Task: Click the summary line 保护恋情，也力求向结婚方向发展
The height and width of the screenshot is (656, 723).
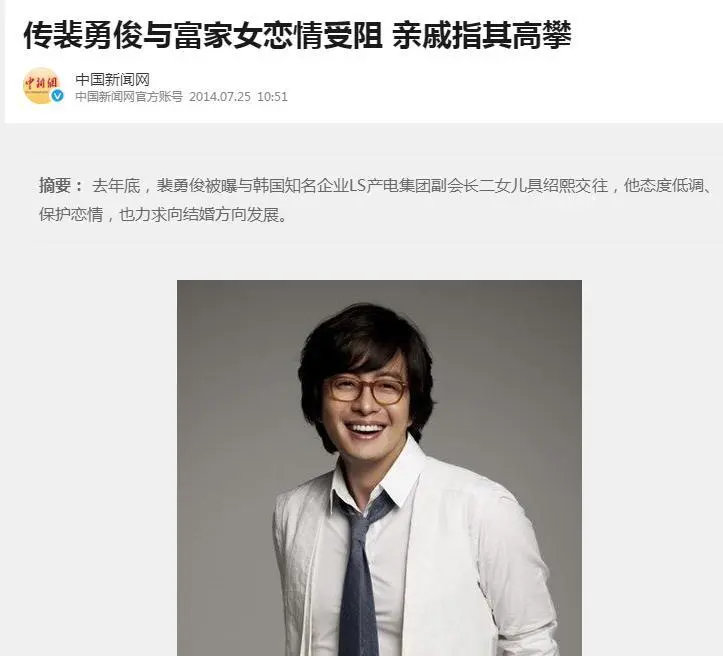Action: [x=163, y=214]
